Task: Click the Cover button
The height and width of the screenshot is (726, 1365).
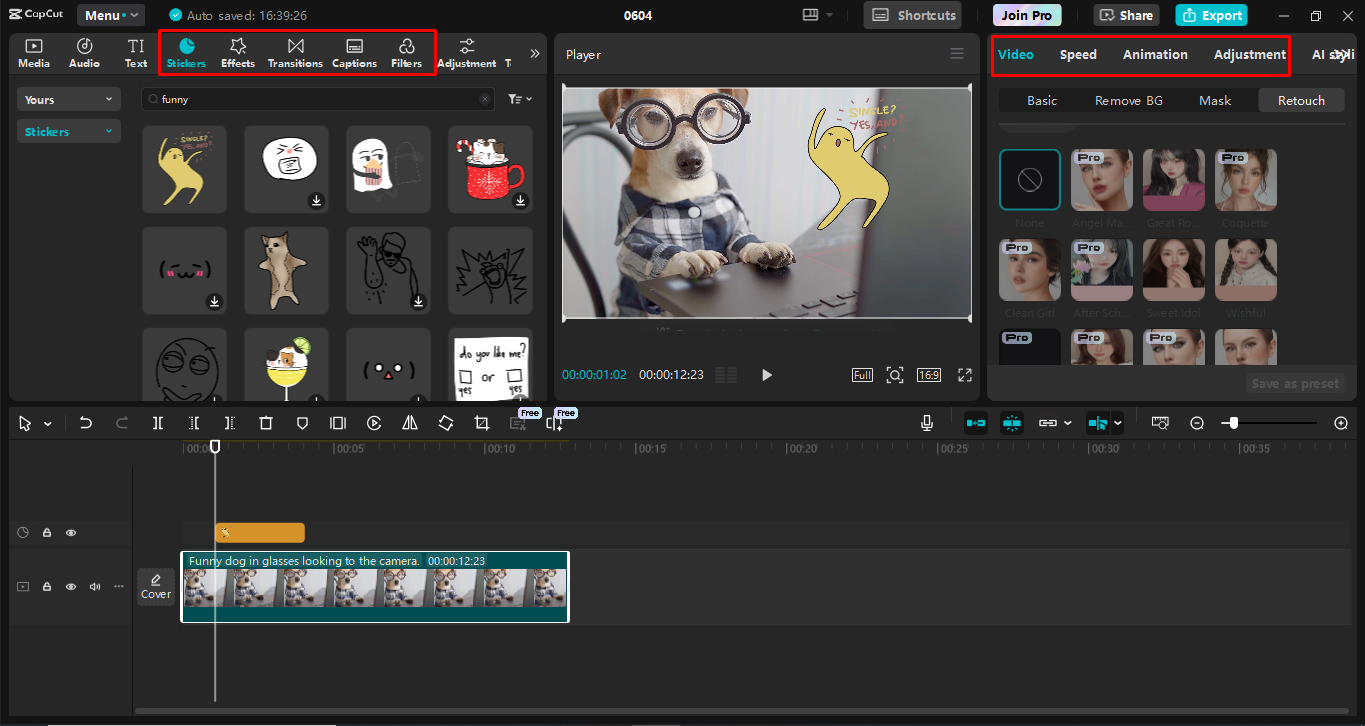Action: [x=156, y=587]
